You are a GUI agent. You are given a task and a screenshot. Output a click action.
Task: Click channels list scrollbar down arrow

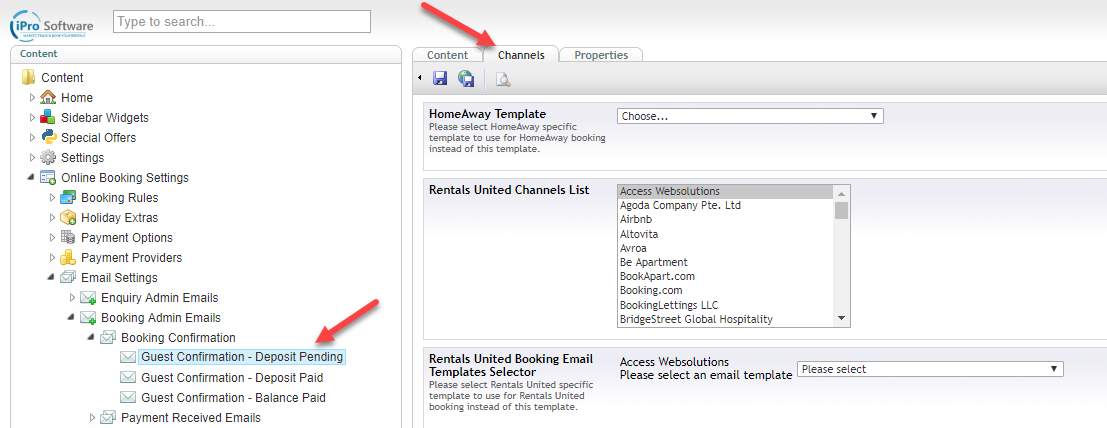(841, 319)
